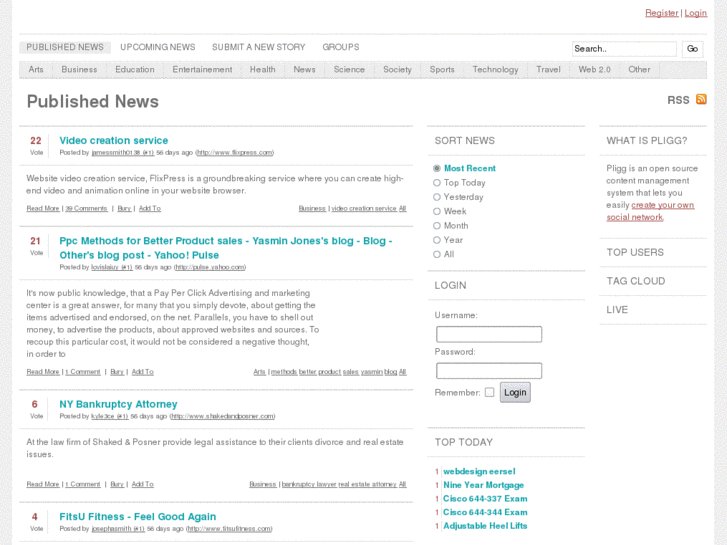The image size is (727, 545).
Task: Tick the Remember checkbox
Action: (x=490, y=392)
